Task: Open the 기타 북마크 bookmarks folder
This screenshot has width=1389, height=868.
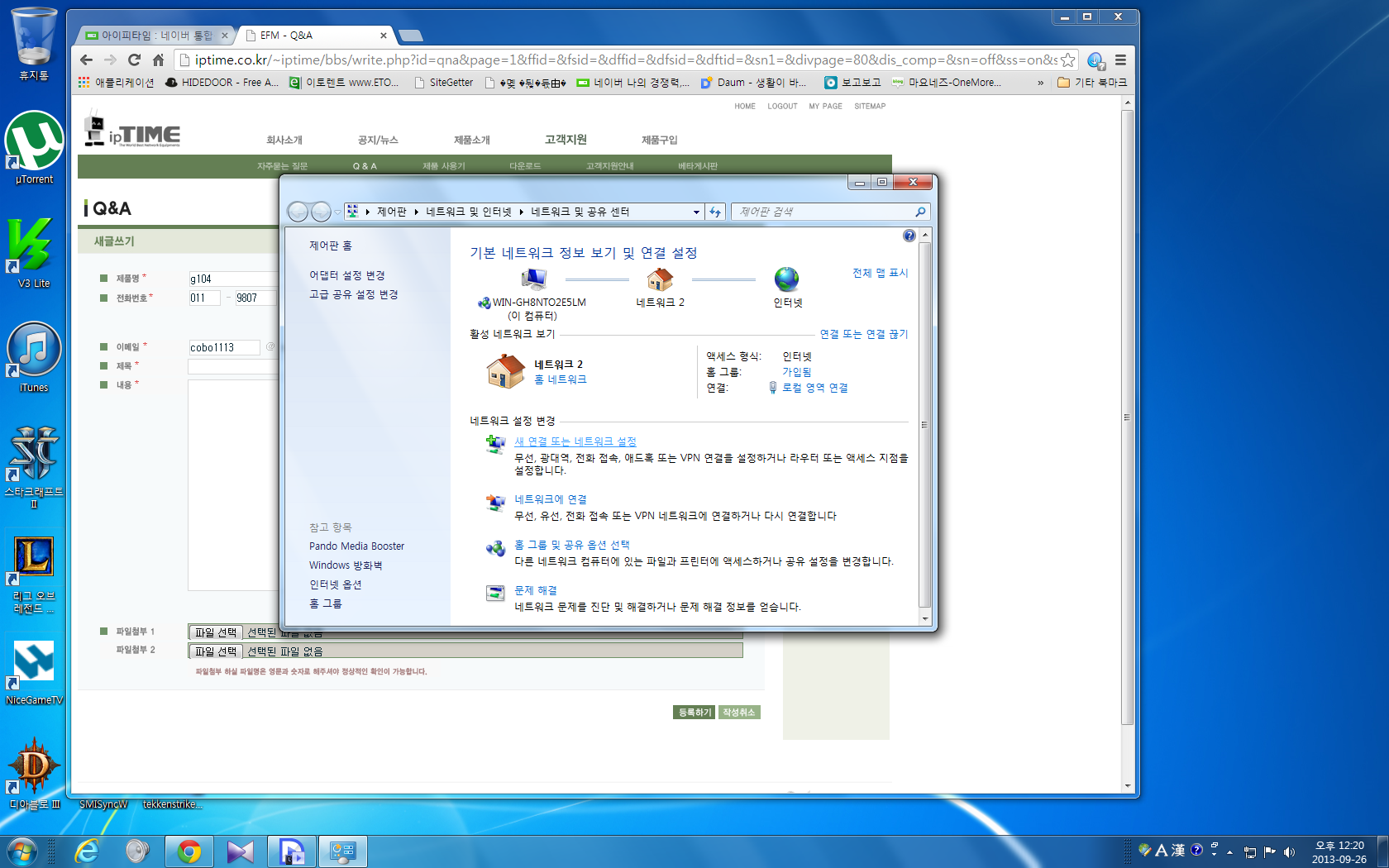Action: point(1092,83)
